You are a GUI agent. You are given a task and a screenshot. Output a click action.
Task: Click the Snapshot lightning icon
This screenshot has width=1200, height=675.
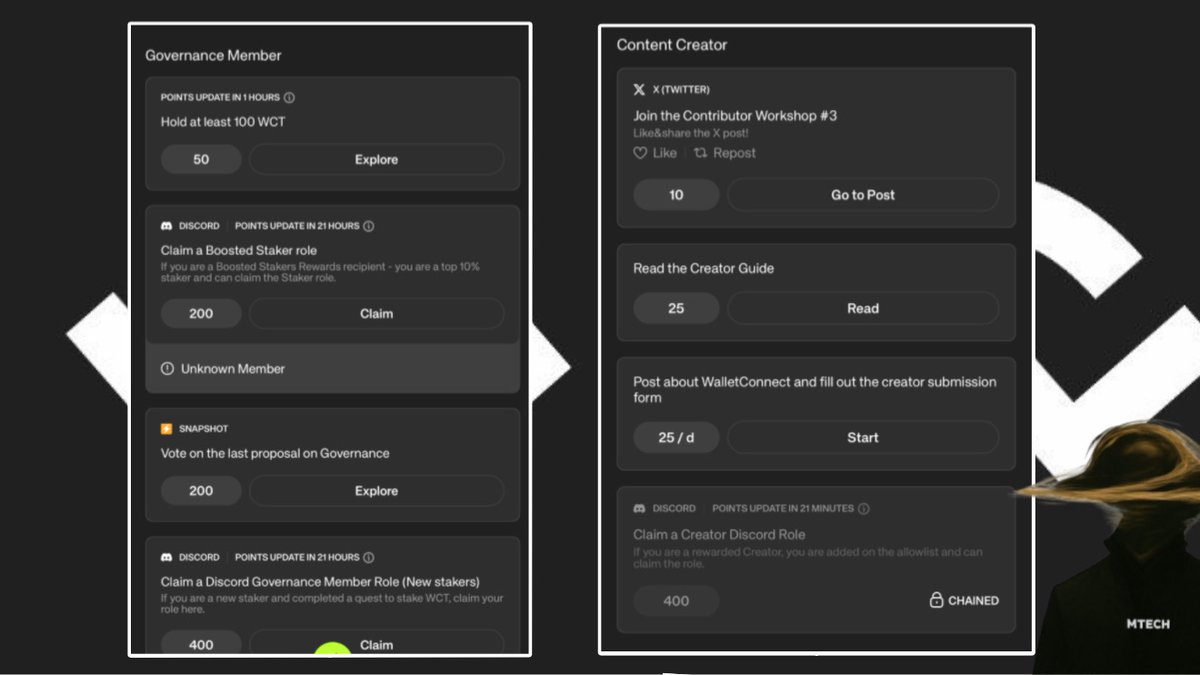(x=167, y=428)
